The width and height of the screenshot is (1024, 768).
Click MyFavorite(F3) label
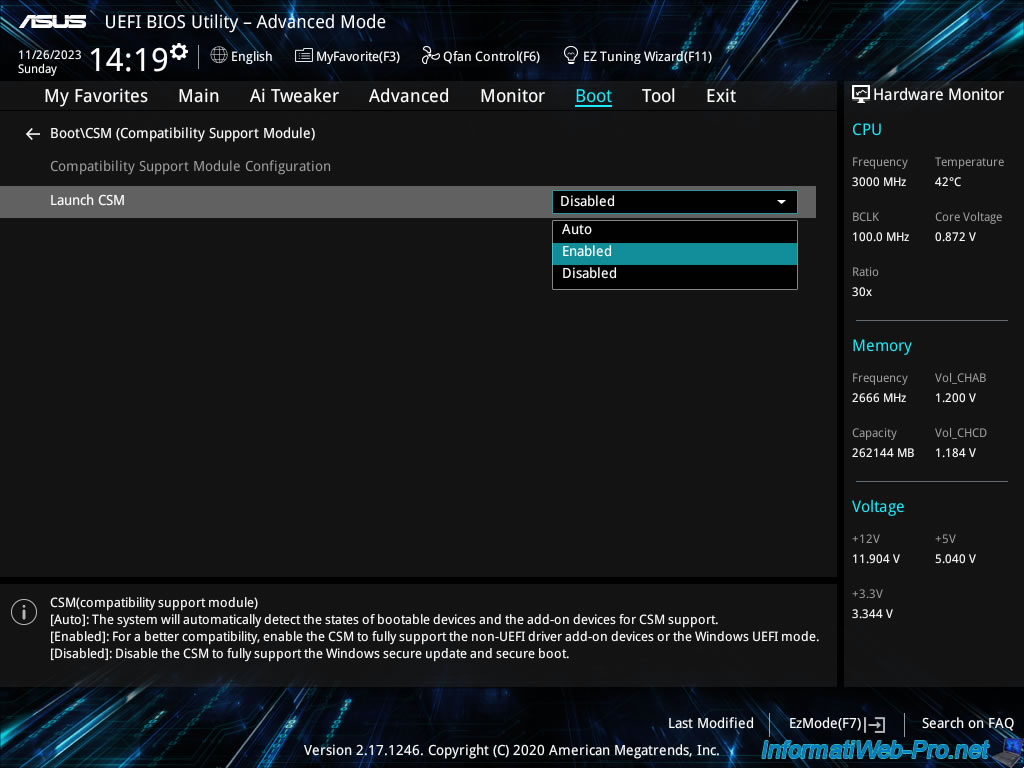(x=358, y=57)
